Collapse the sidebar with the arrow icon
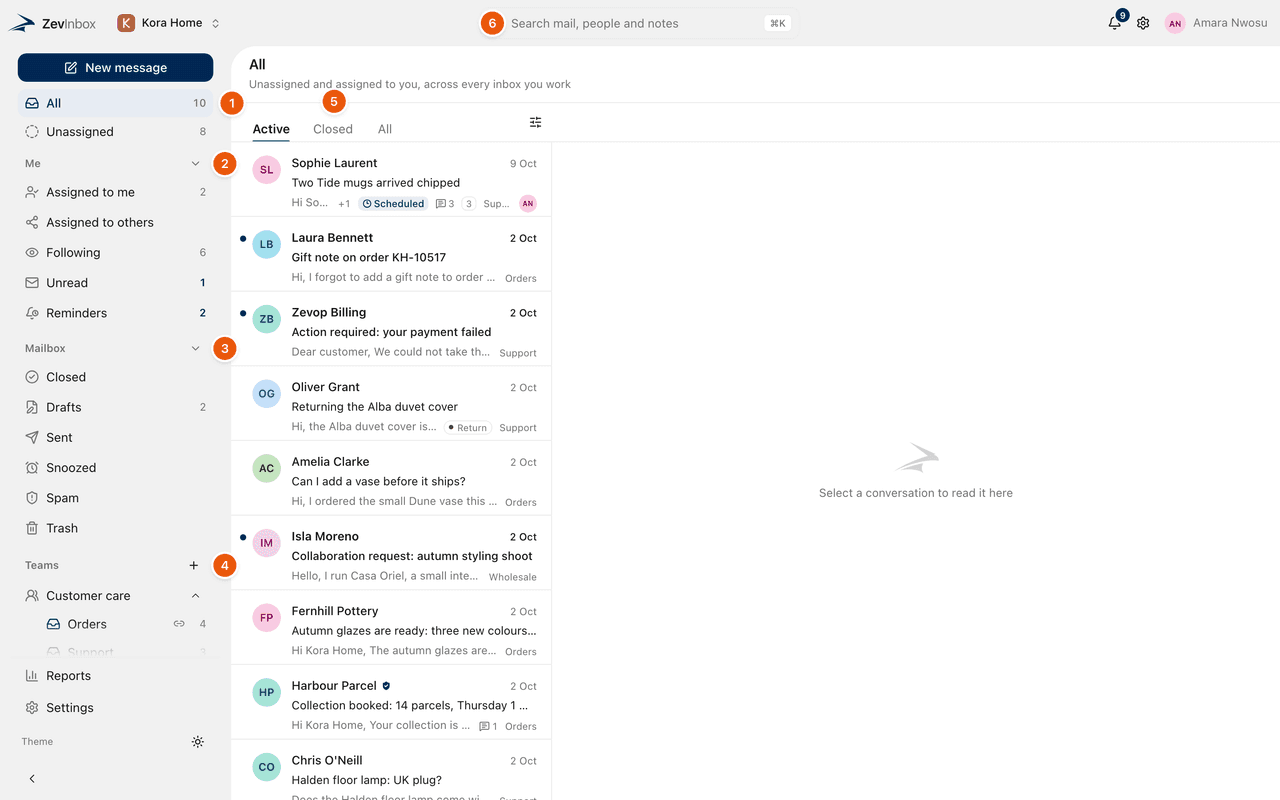 [32, 778]
